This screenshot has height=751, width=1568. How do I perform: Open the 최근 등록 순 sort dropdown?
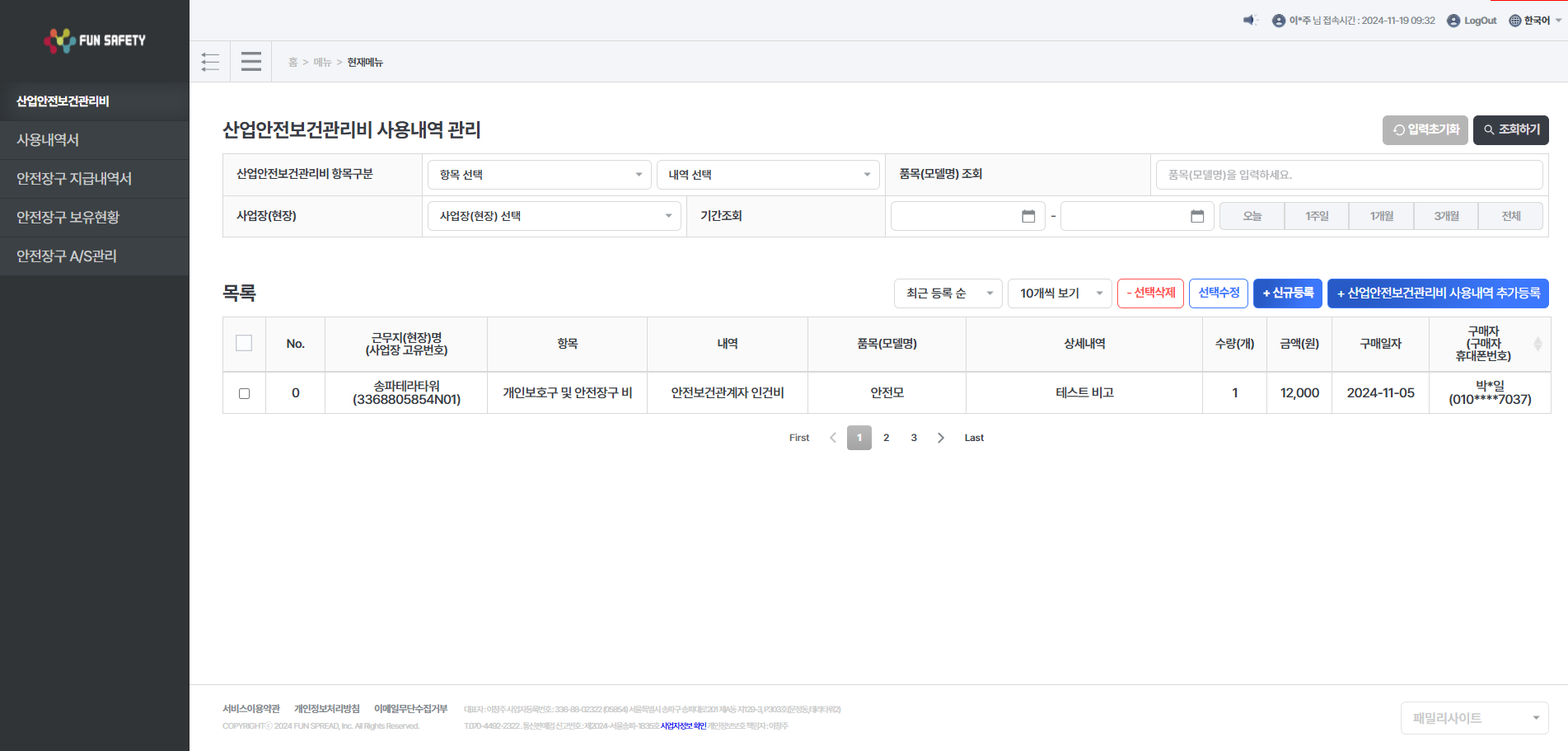click(948, 293)
